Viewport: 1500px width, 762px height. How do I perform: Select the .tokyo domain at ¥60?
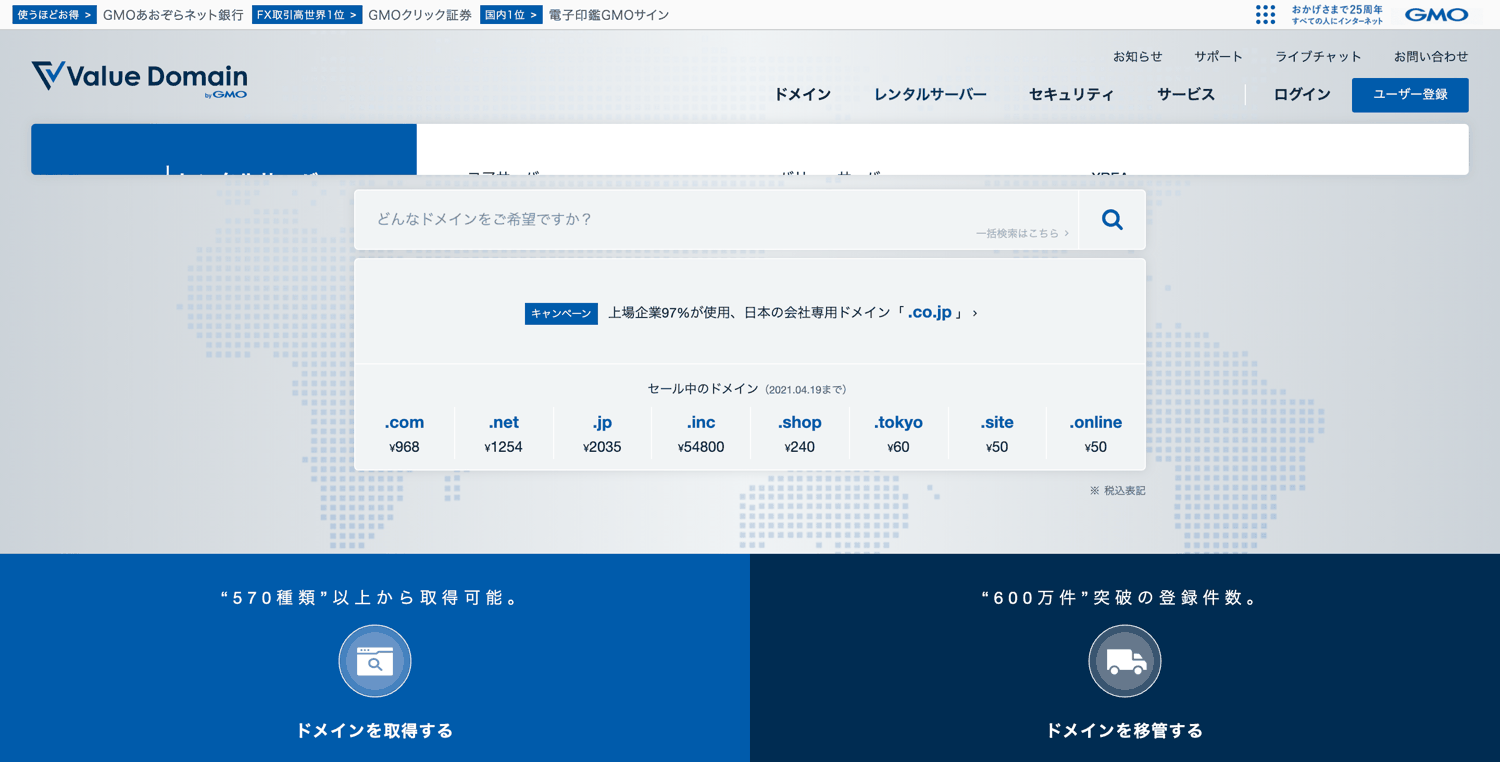[x=898, y=434]
